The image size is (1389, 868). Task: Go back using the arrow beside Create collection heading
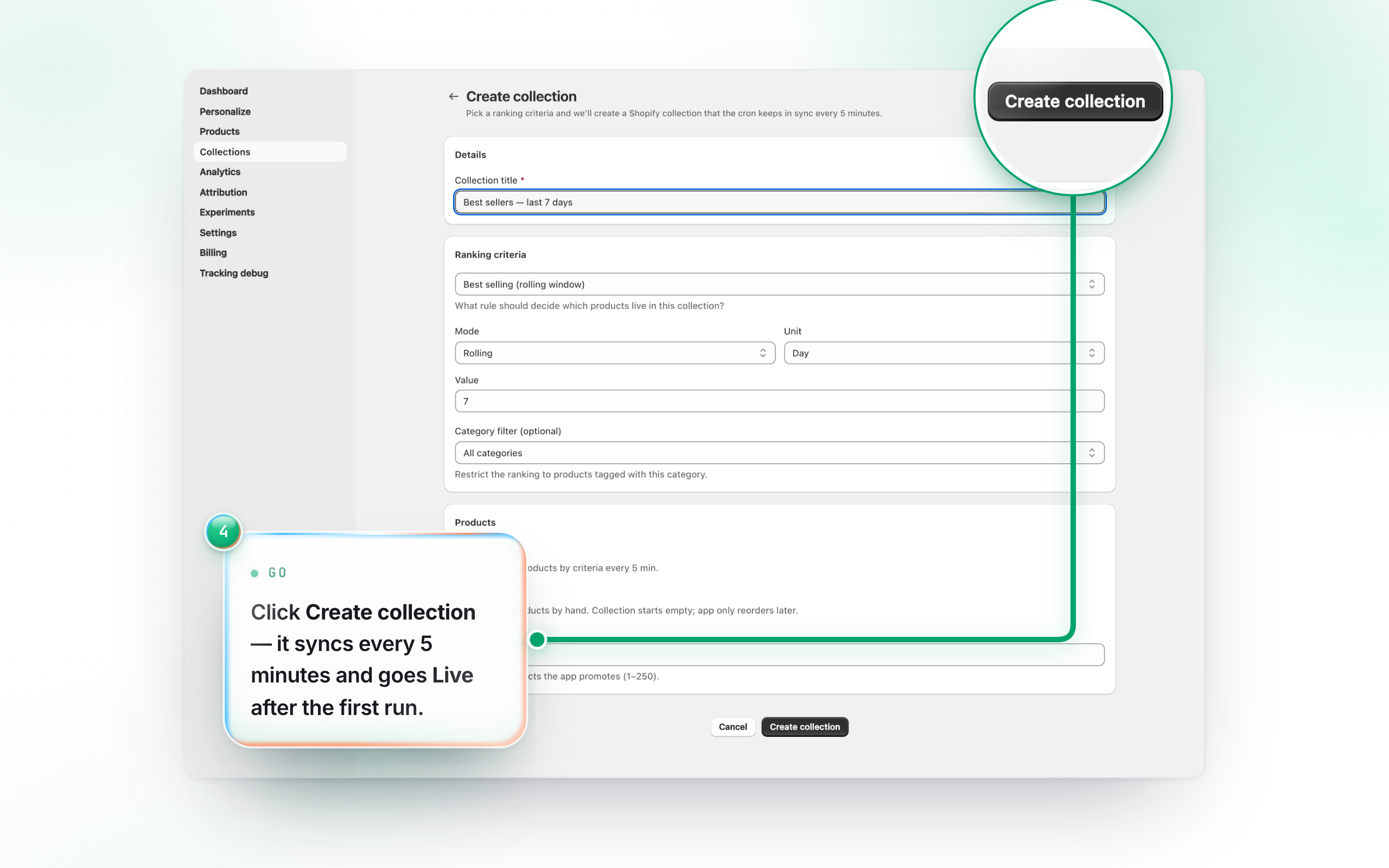(x=454, y=97)
